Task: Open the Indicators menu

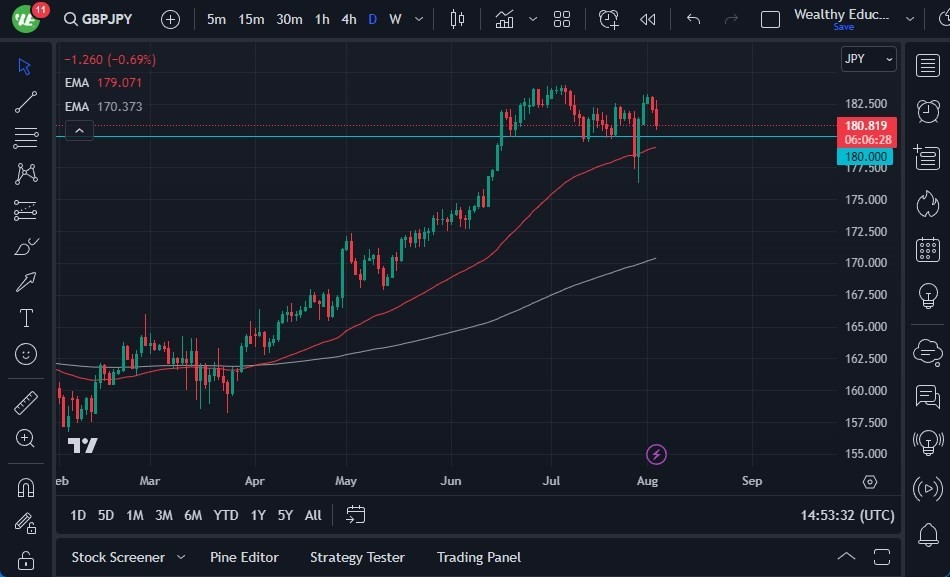Action: [505, 18]
